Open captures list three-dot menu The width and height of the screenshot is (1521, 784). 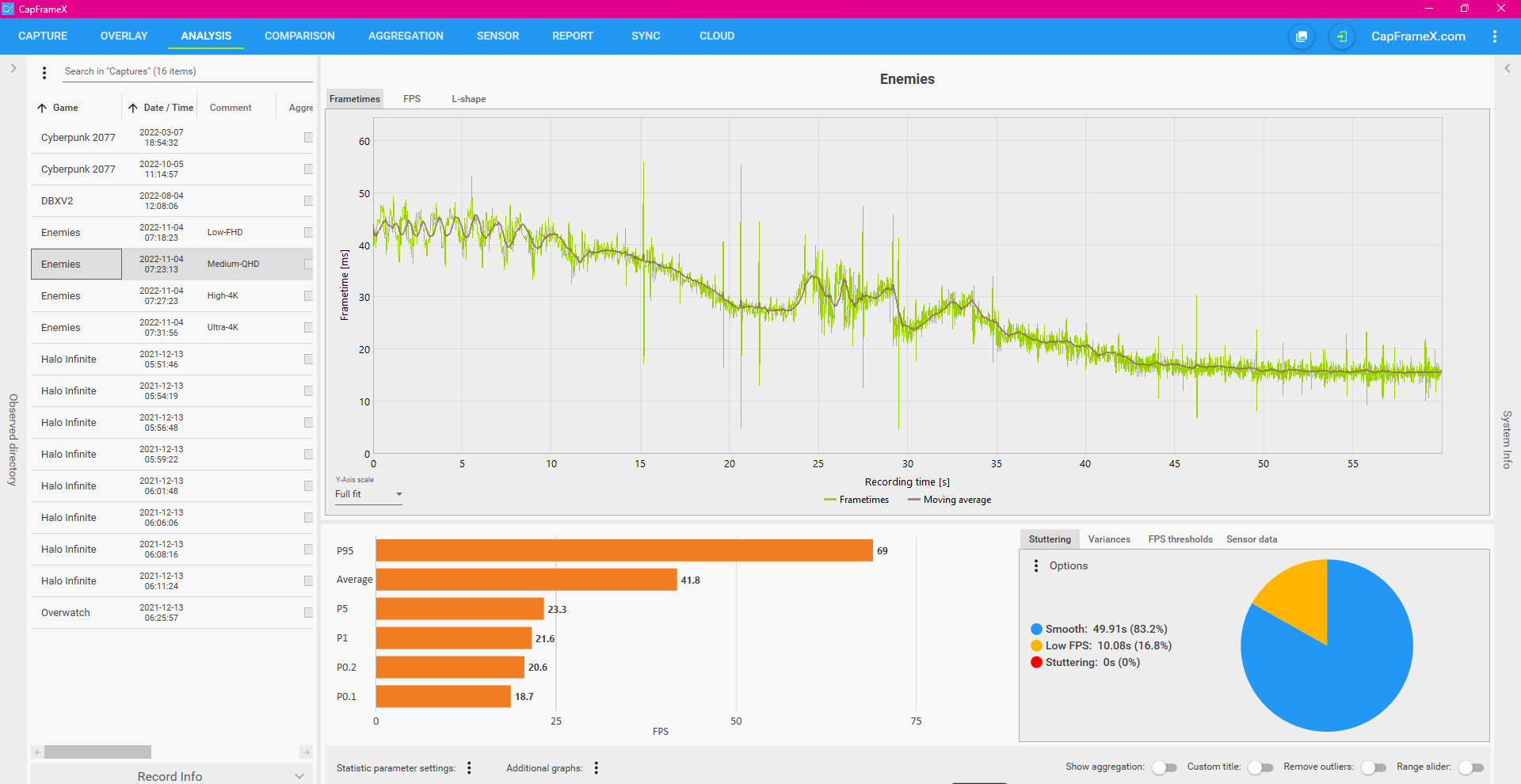(44, 73)
